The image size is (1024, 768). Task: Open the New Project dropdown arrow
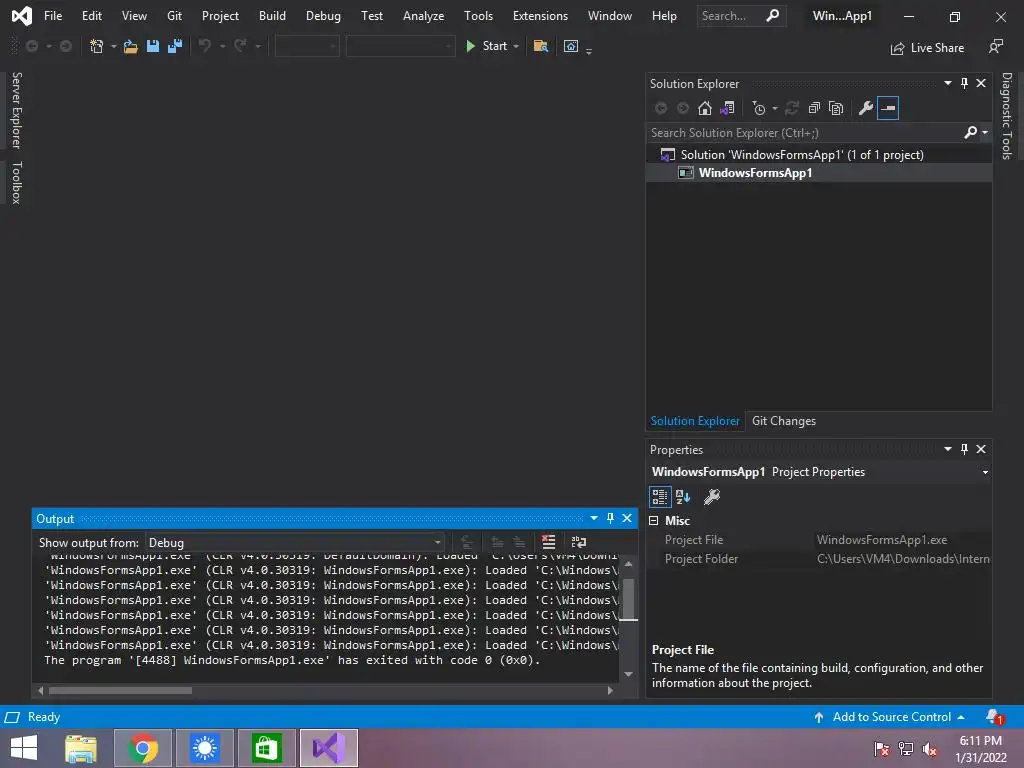coord(113,46)
